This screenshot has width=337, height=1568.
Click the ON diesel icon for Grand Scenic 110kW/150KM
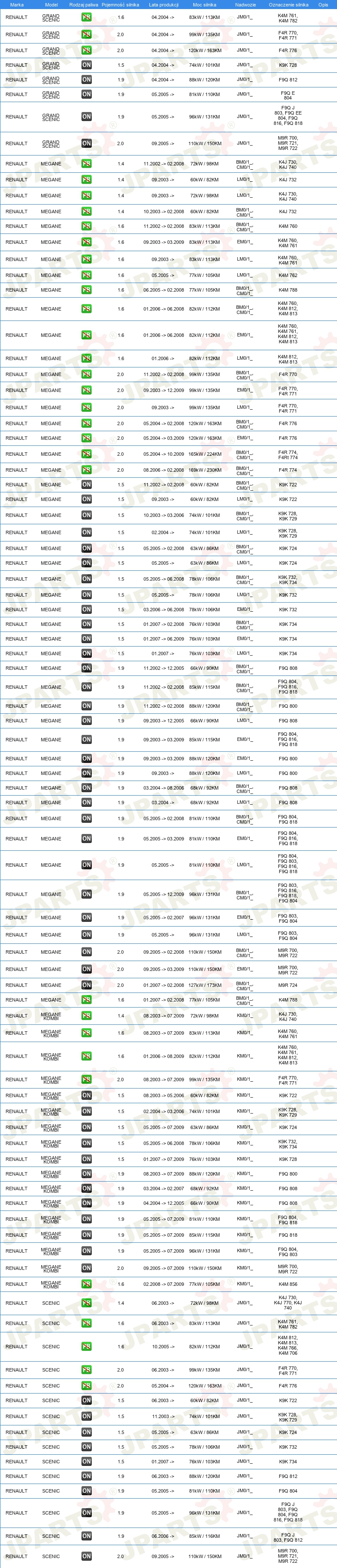[87, 143]
